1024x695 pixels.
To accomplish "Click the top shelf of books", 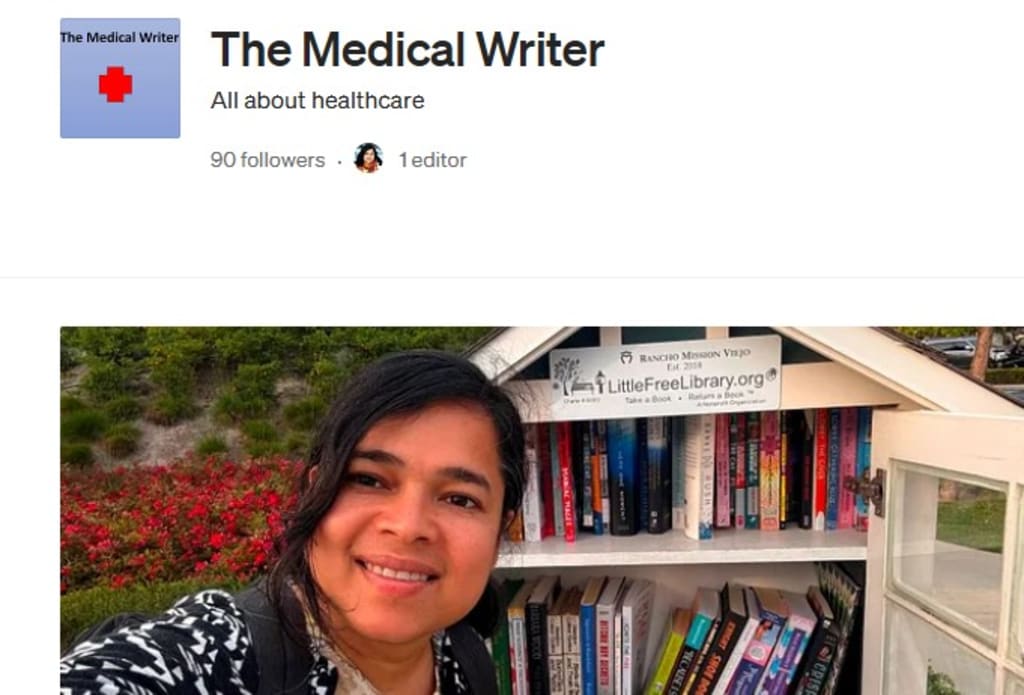I will point(692,478).
